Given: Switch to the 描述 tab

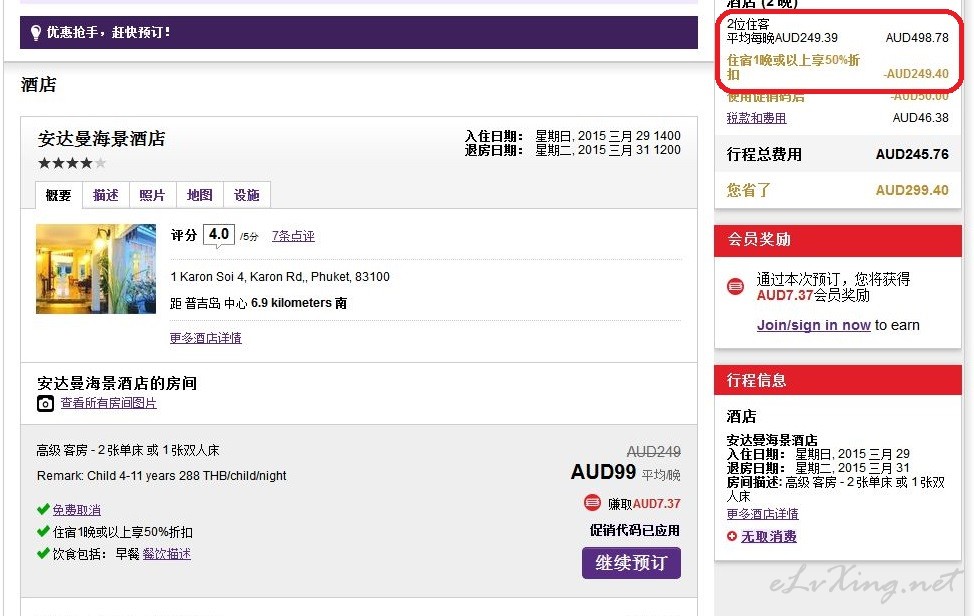Looking at the screenshot, I should pos(106,195).
